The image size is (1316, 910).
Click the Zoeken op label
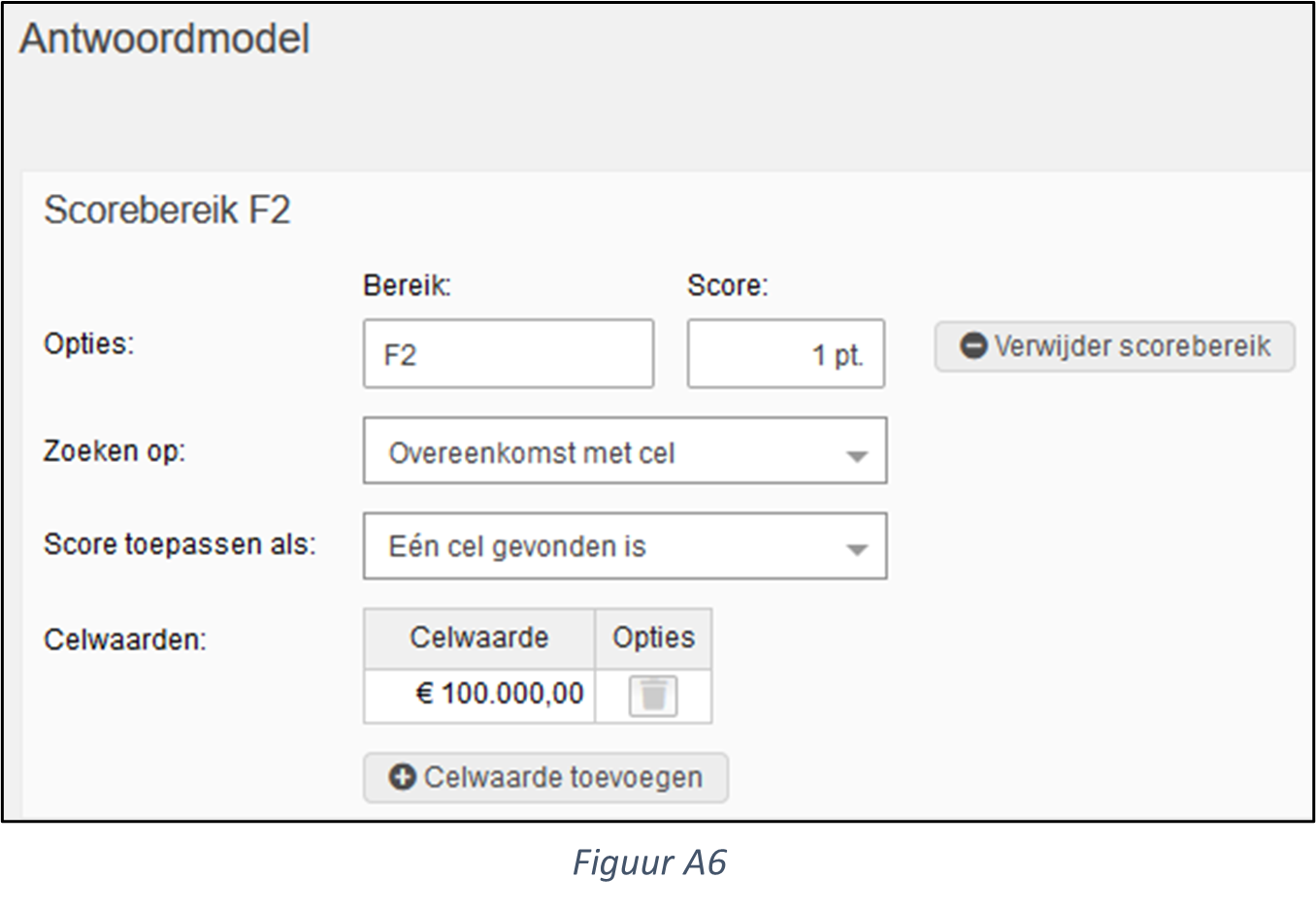coord(115,451)
